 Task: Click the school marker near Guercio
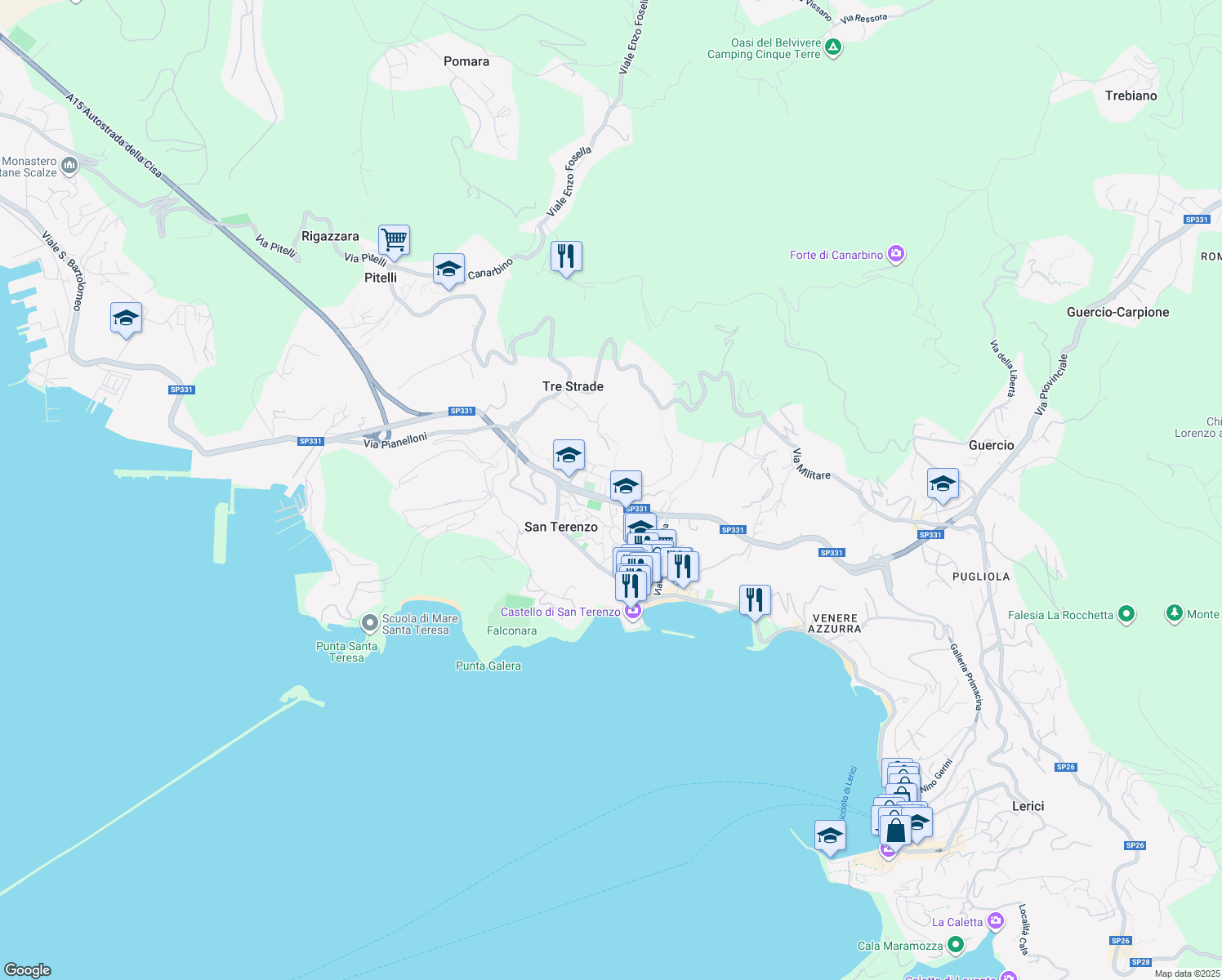943,484
